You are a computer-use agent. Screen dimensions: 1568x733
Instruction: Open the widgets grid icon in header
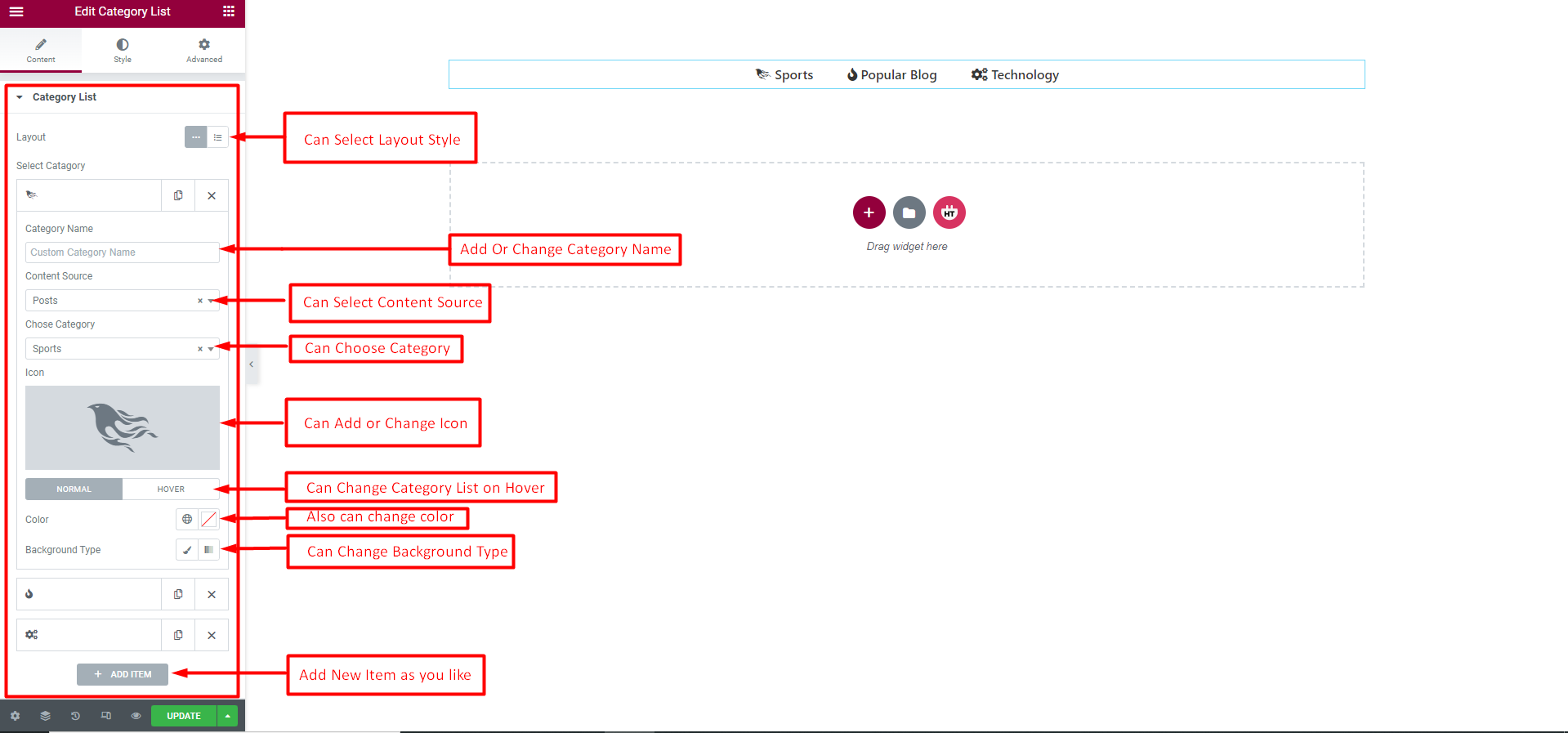tap(229, 11)
